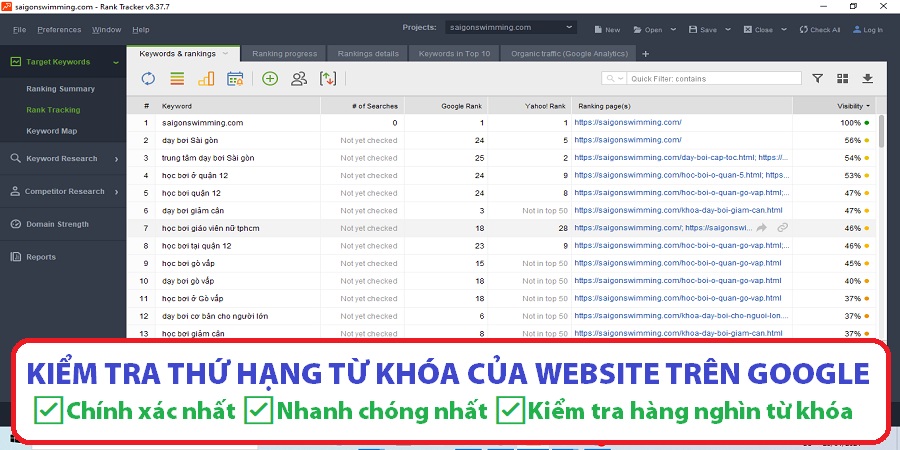This screenshot has width=900, height=450.
Task: Open the Preferences menu
Action: [x=59, y=30]
